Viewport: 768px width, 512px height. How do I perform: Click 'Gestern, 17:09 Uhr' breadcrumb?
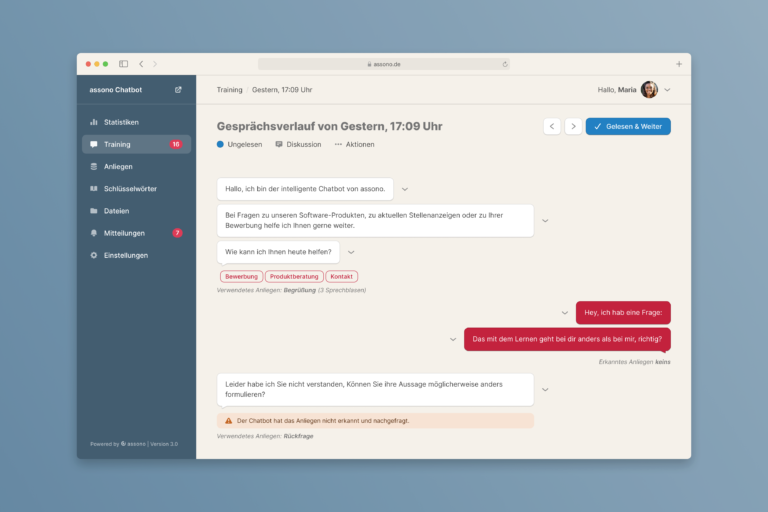282,90
